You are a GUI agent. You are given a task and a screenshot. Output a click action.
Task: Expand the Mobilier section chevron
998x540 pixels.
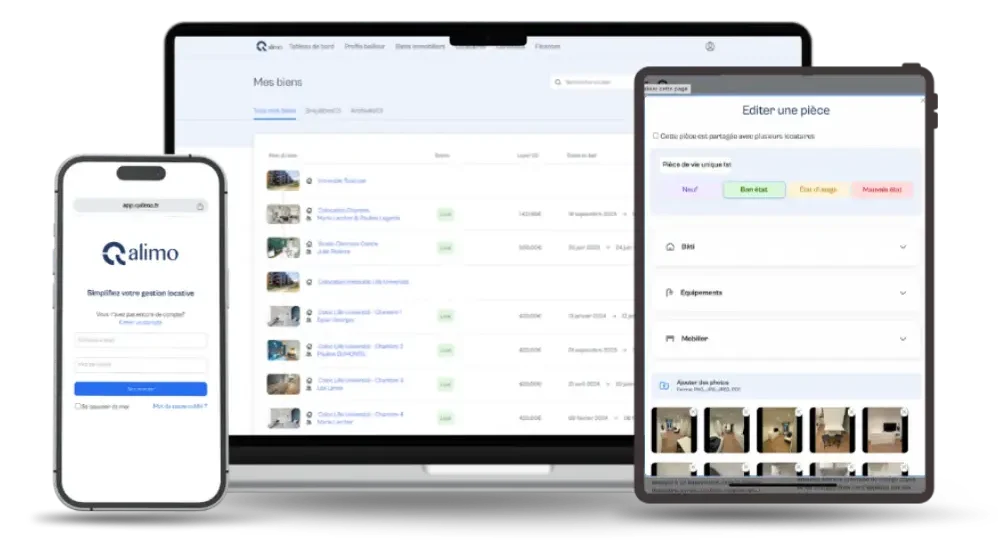[903, 339]
